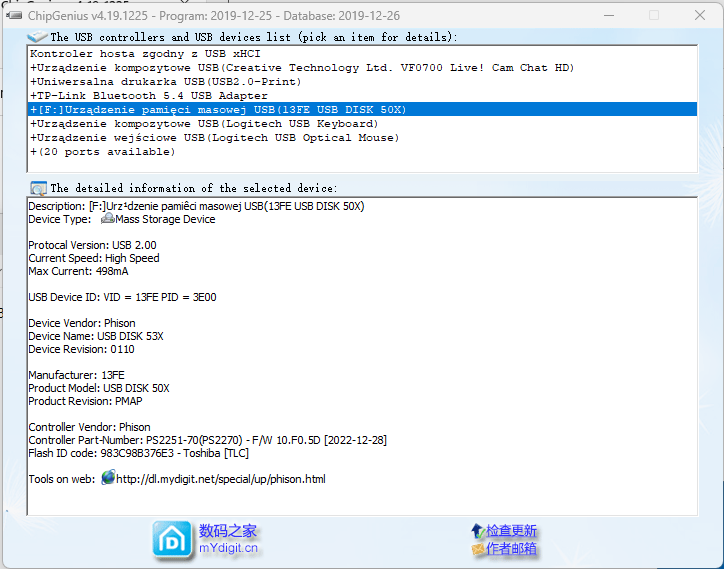Open the dl.mydigit.net phison tools link

tap(221, 479)
